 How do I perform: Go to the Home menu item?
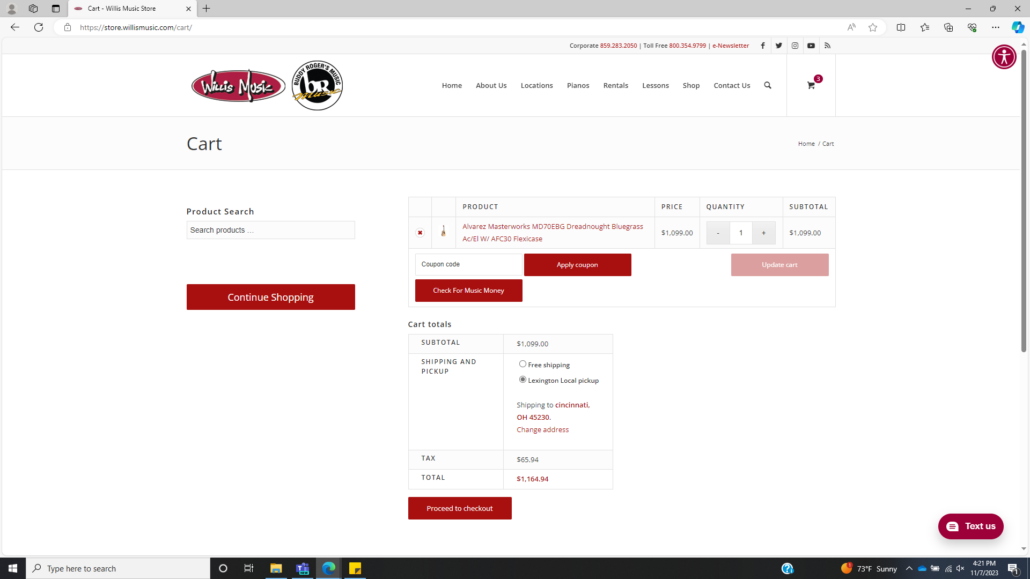pos(452,85)
